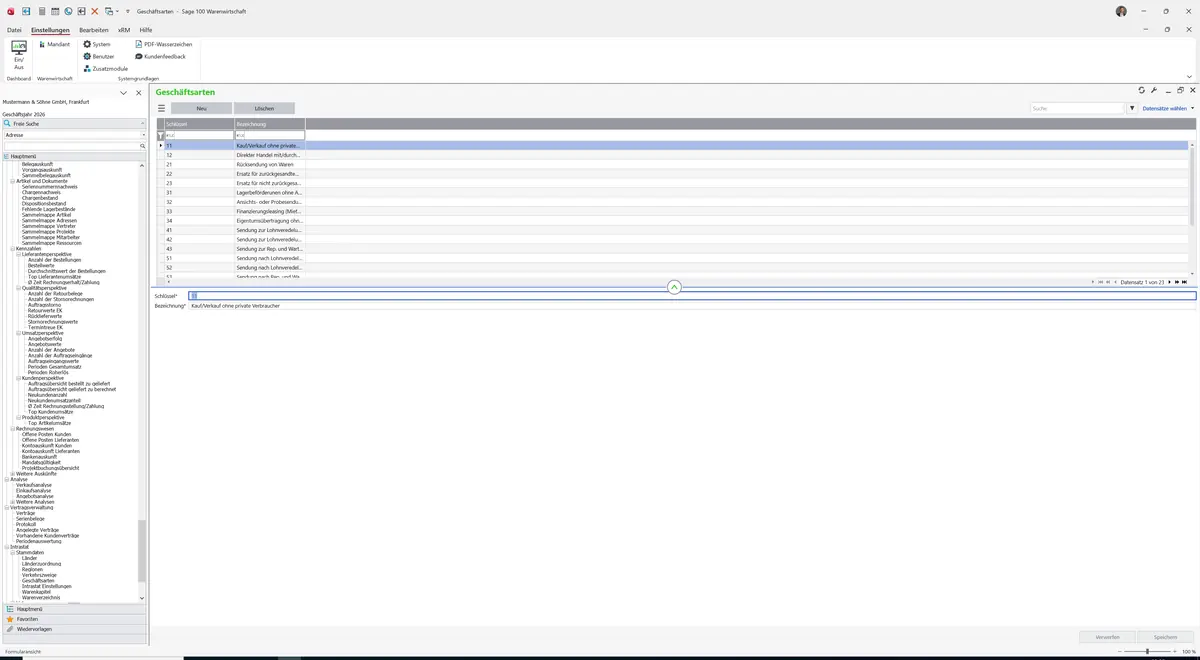Sort by Schlüssel column header

click(x=199, y=124)
